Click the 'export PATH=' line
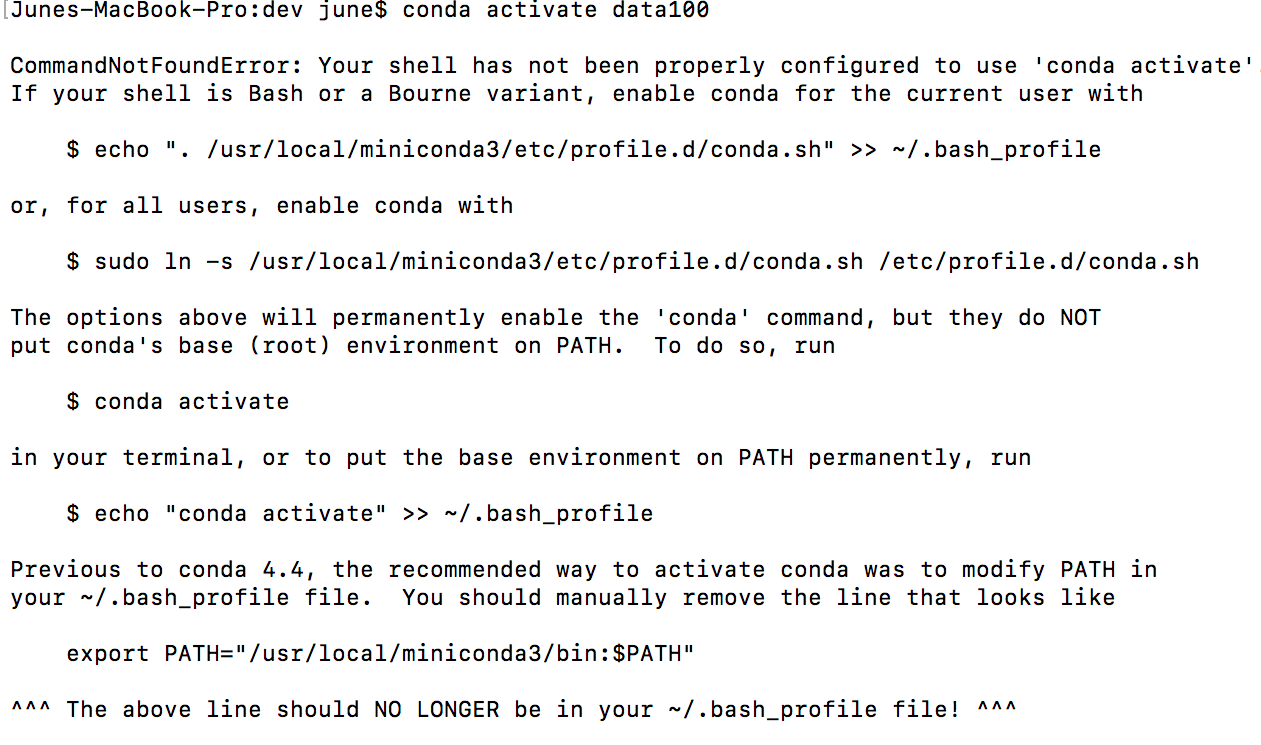 (x=380, y=654)
